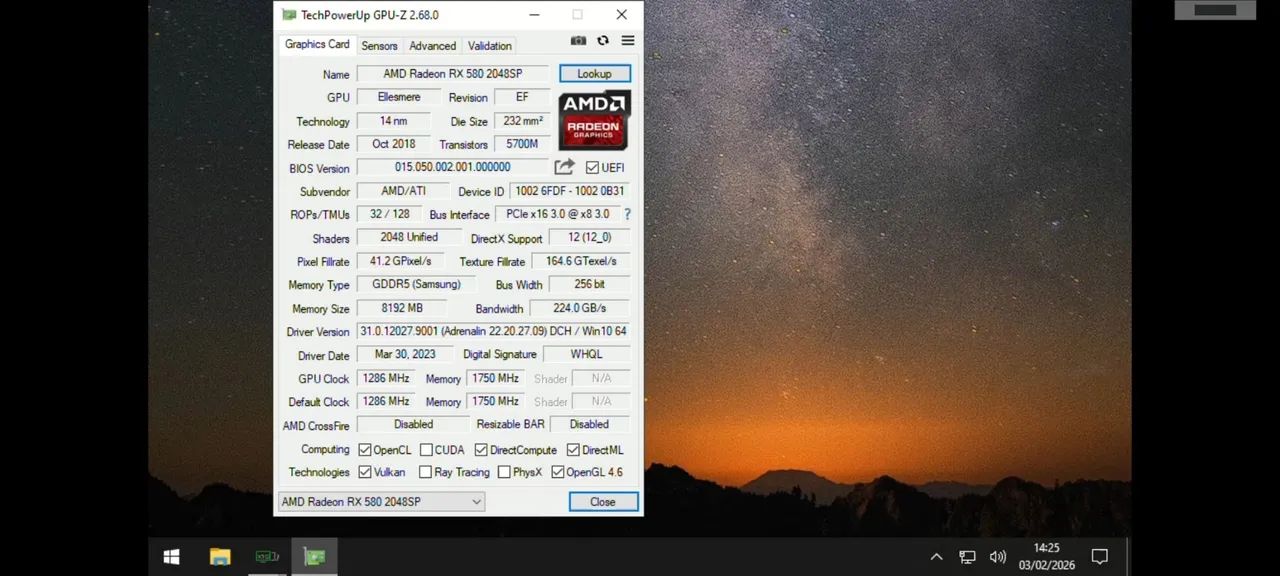Viewport: 1280px width, 576px height.
Task: Click the Subvendor value AMD/ATI
Action: (403, 191)
